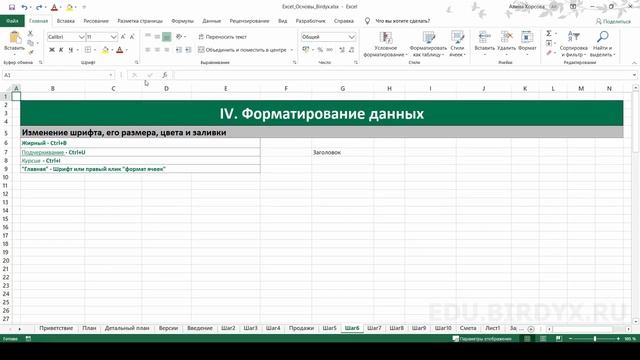Open the fill color dropdown arrow

coord(112,50)
